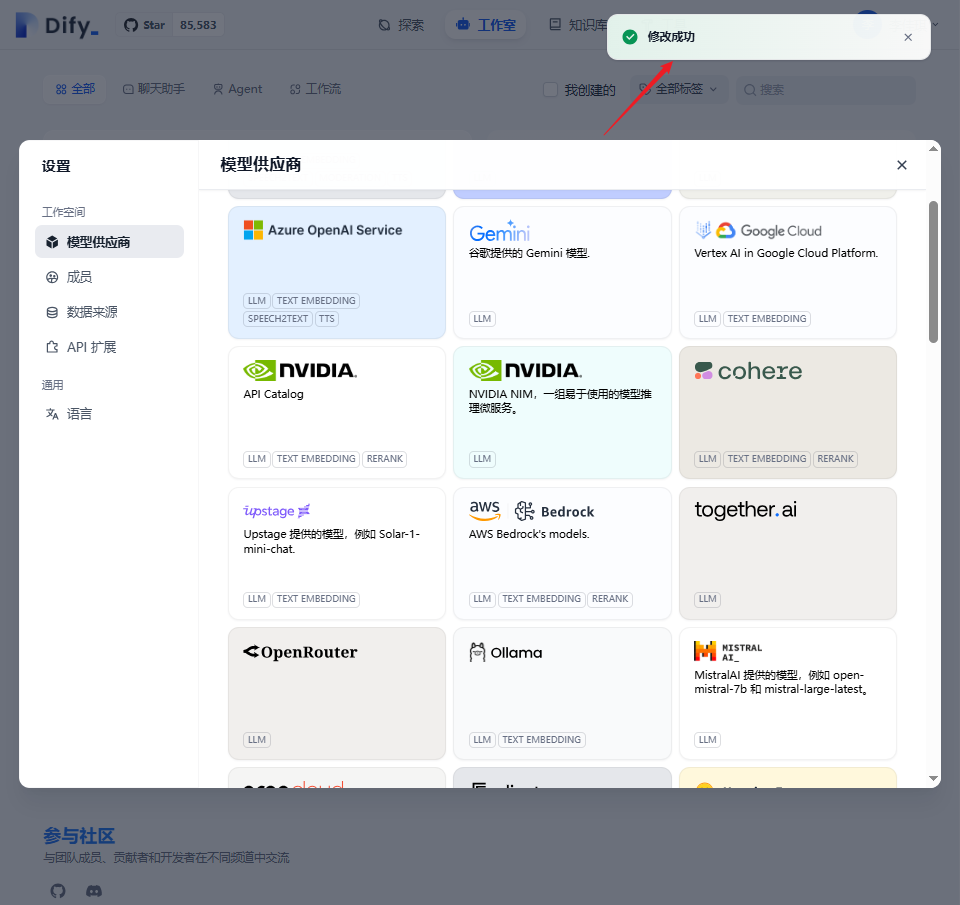Image resolution: width=960 pixels, height=905 pixels.
Task: Click the scrollbar down arrow
Action: 933,778
